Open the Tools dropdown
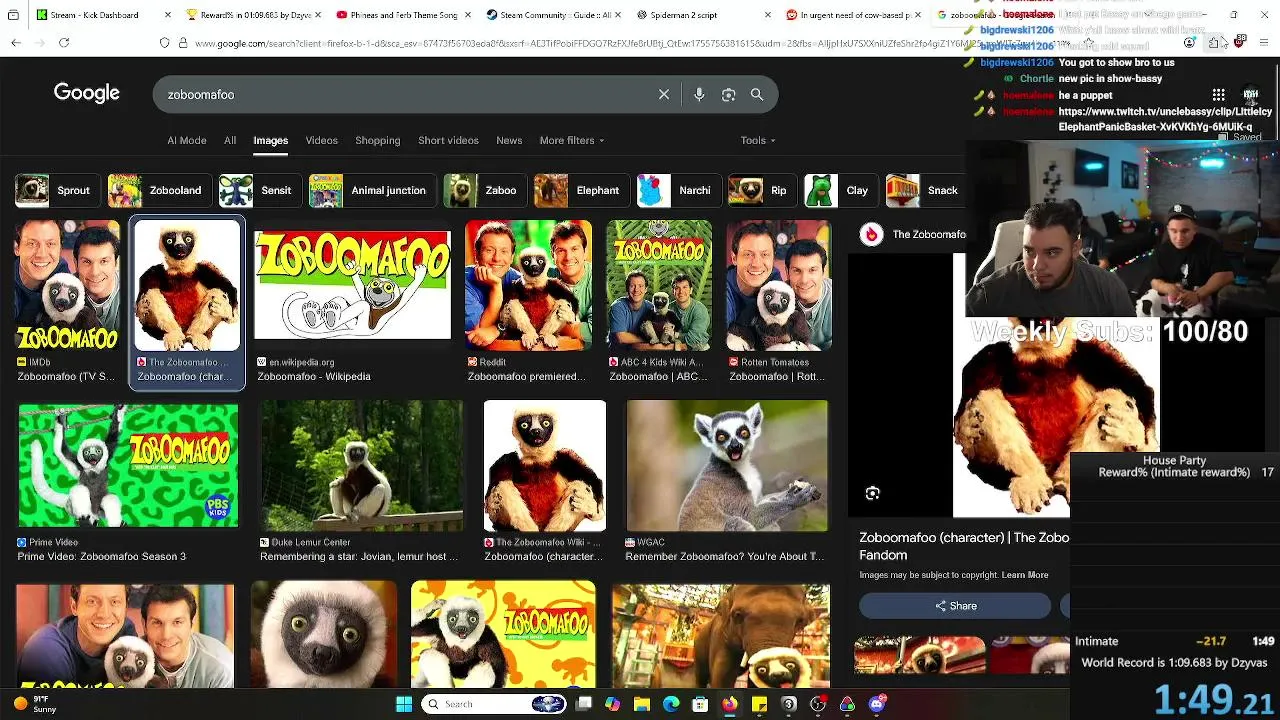This screenshot has width=1280, height=720. click(758, 140)
